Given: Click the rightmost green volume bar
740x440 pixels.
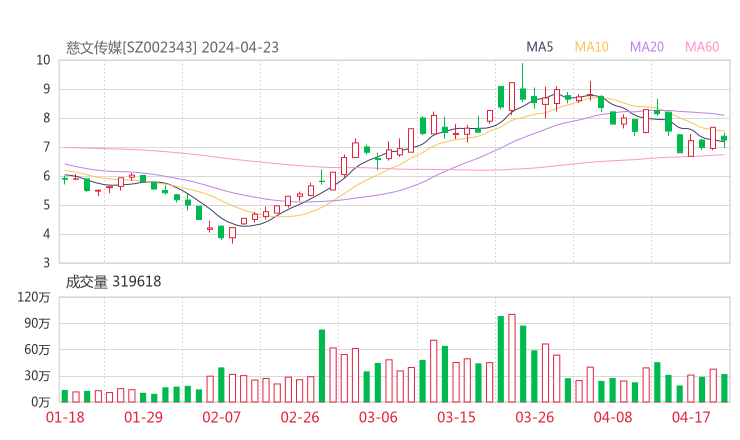Looking at the screenshot, I should click(x=724, y=388).
